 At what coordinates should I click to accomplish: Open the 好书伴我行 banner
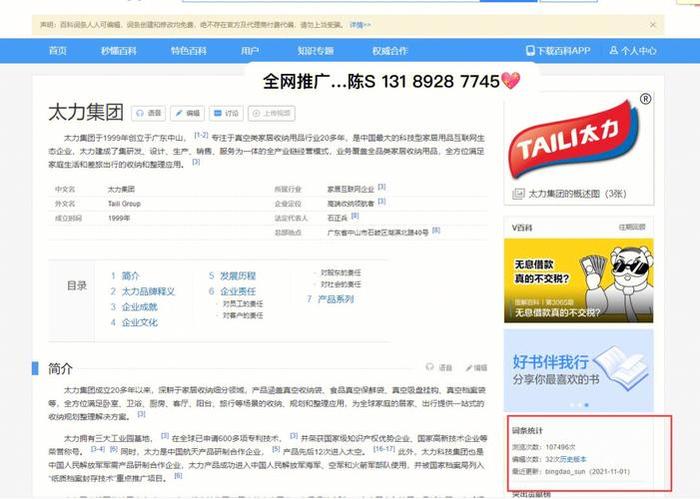pos(579,370)
